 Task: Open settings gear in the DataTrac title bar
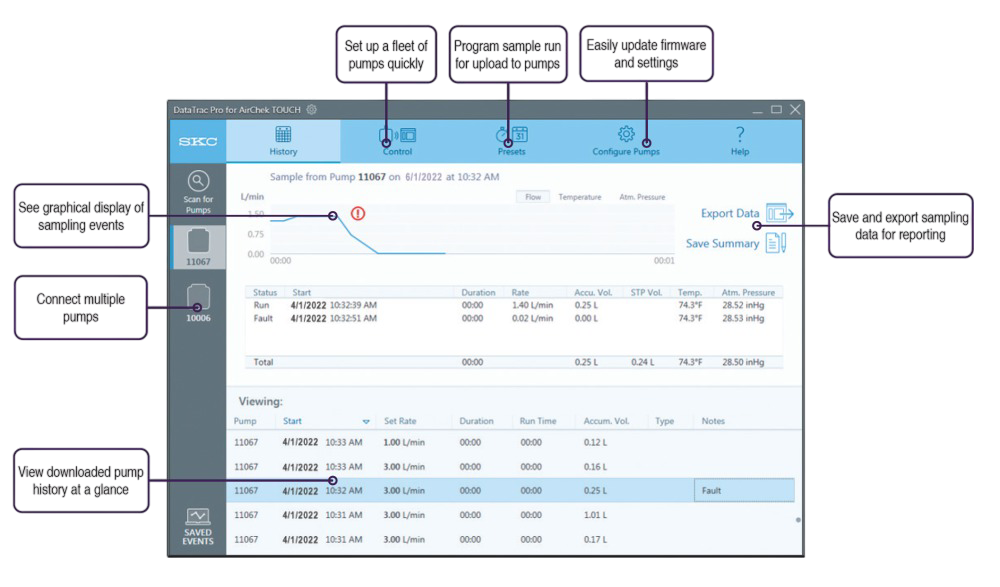tap(311, 109)
